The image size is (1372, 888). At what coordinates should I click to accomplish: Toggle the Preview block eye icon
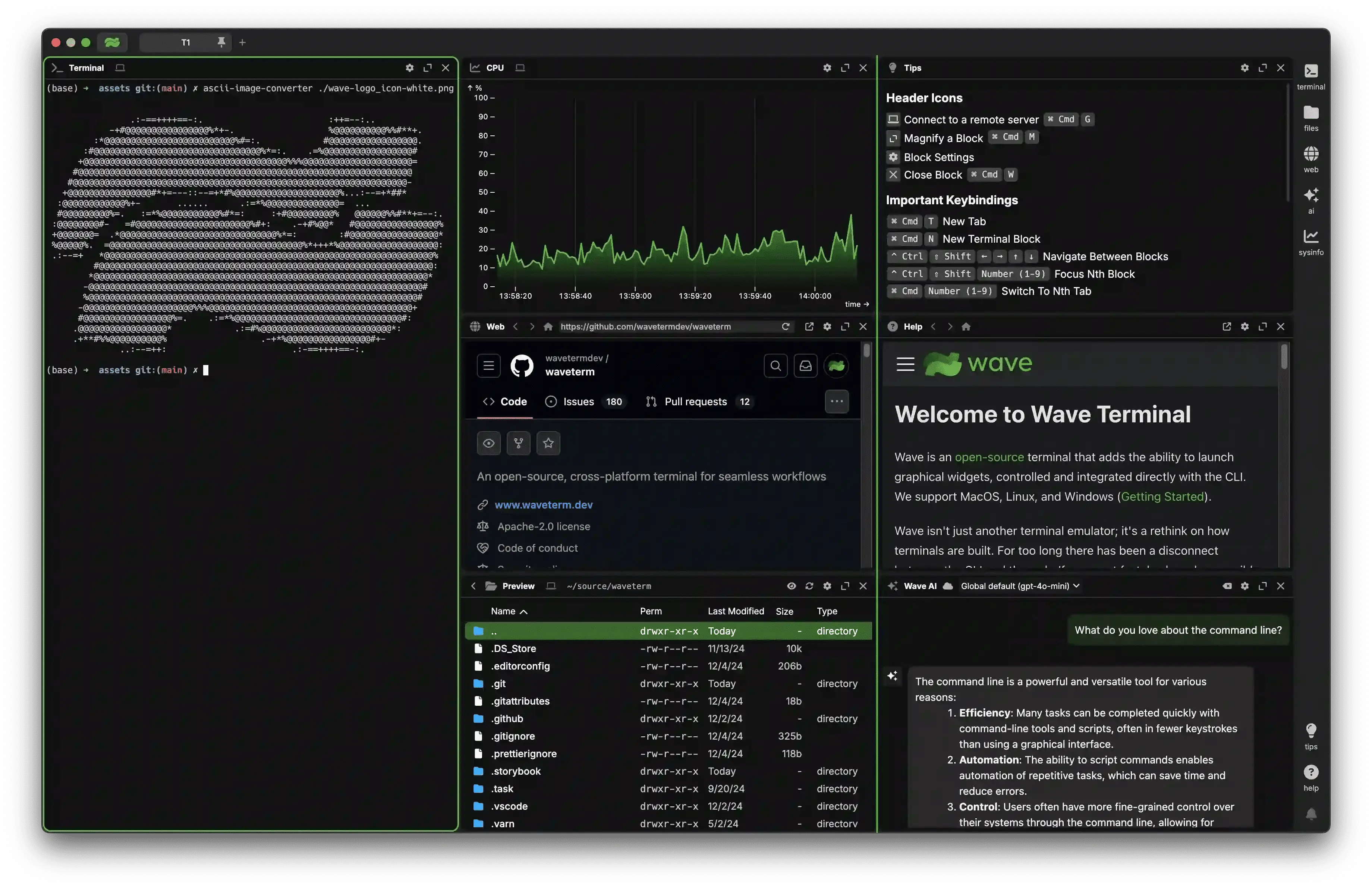pyautogui.click(x=791, y=585)
